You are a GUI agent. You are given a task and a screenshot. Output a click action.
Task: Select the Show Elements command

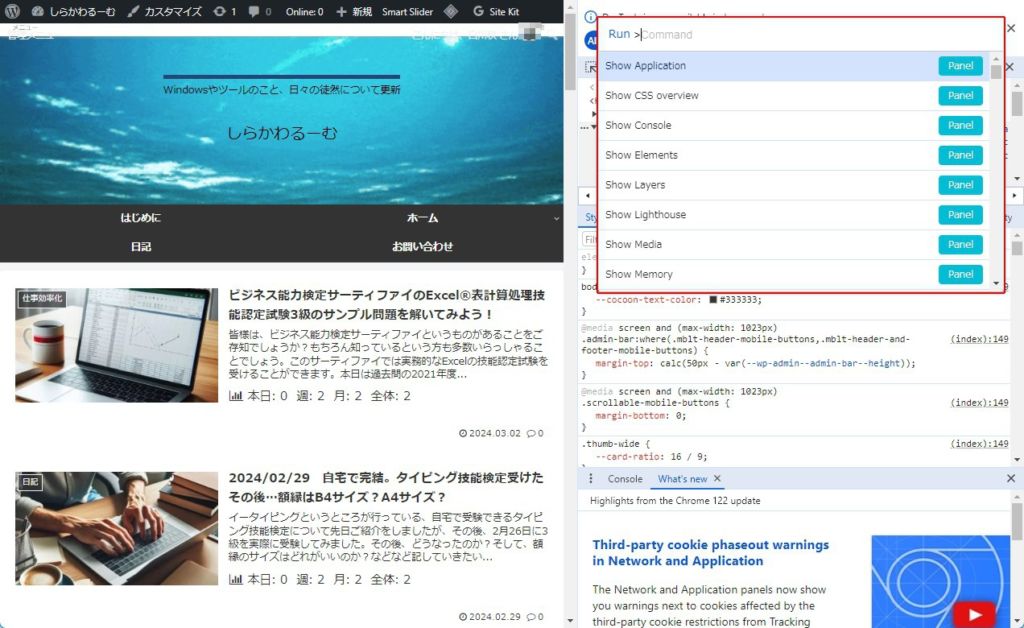(x=793, y=155)
